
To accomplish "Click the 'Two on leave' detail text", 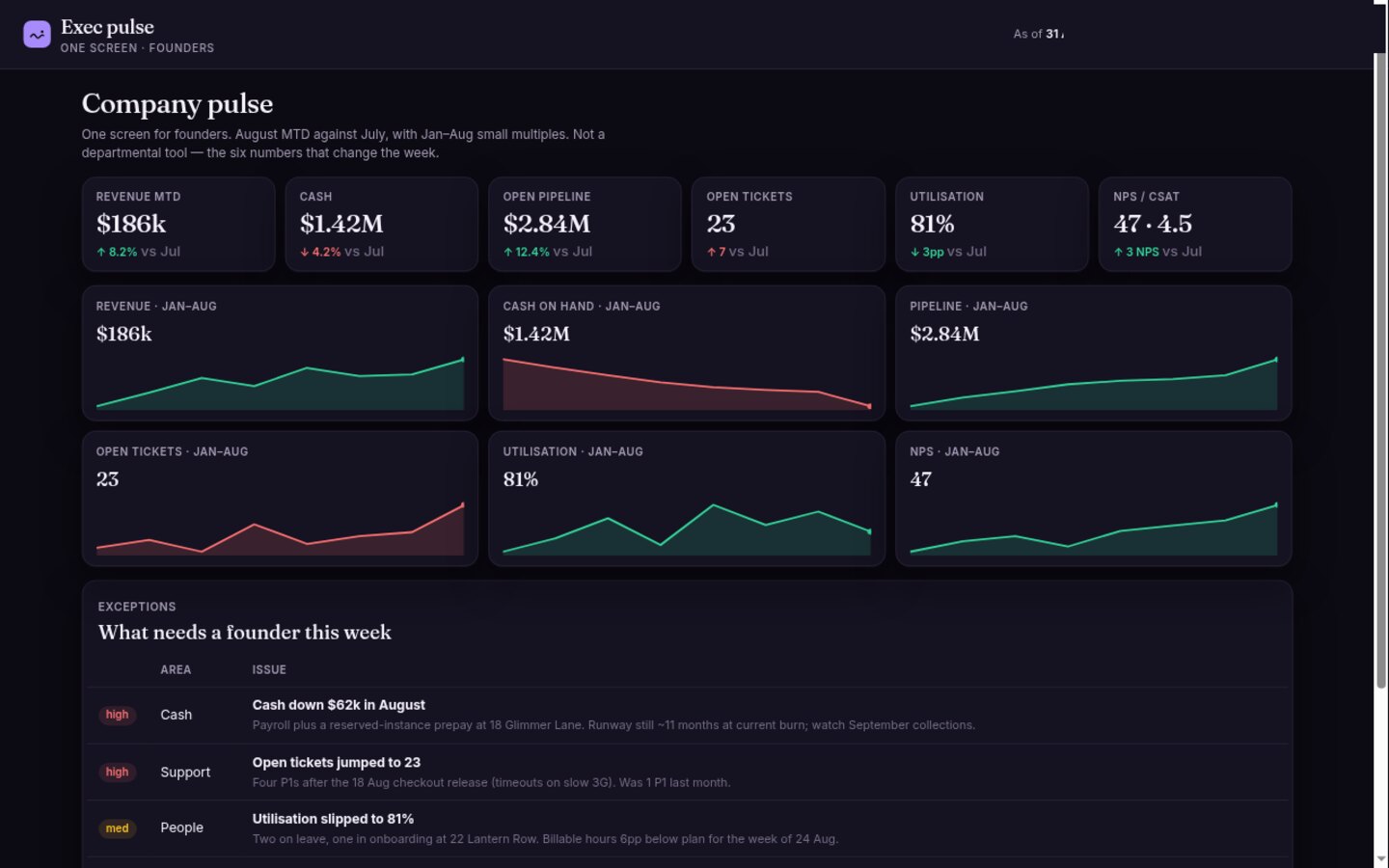I will [x=545, y=839].
